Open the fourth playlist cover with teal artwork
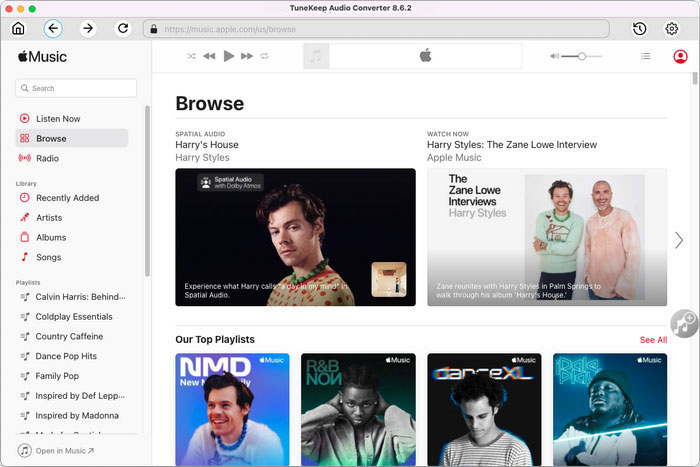 click(x=610, y=409)
